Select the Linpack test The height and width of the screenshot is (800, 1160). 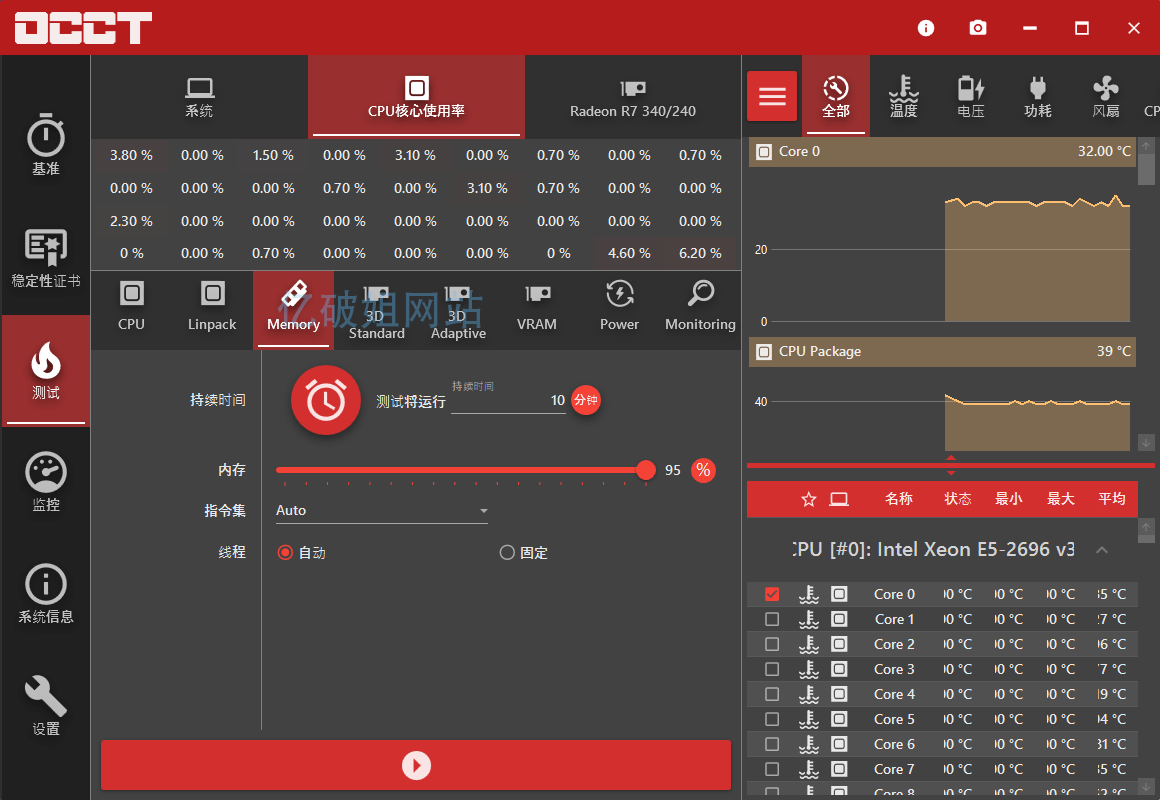(x=212, y=306)
